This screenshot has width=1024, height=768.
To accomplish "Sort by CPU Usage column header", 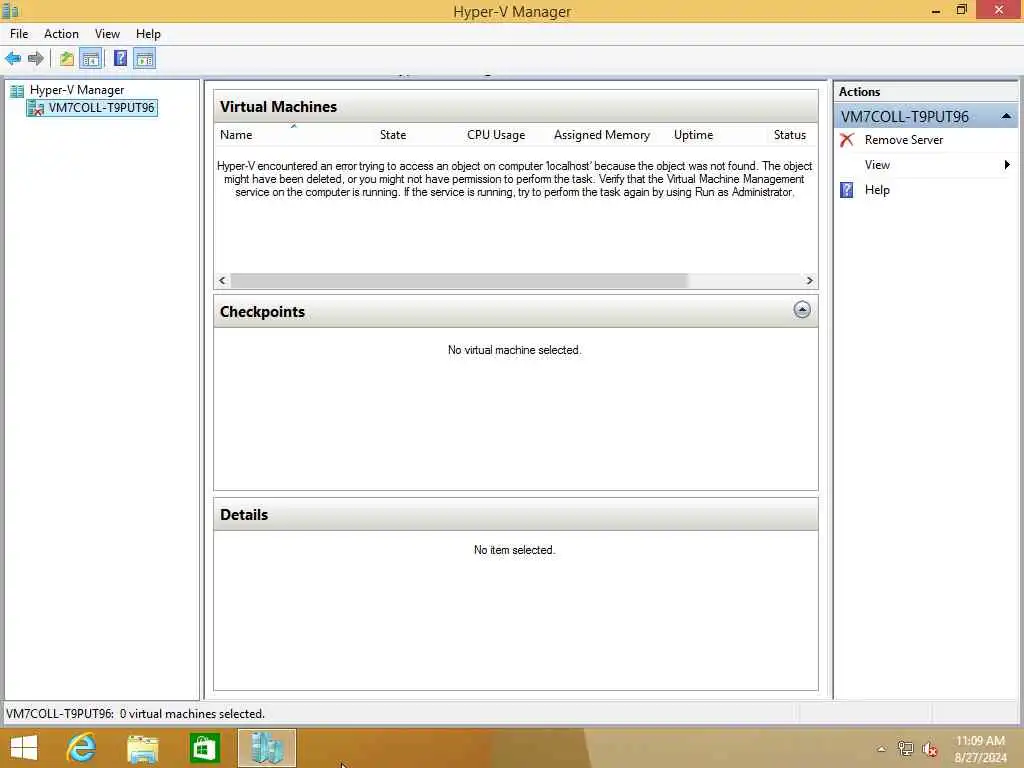I will tap(496, 135).
